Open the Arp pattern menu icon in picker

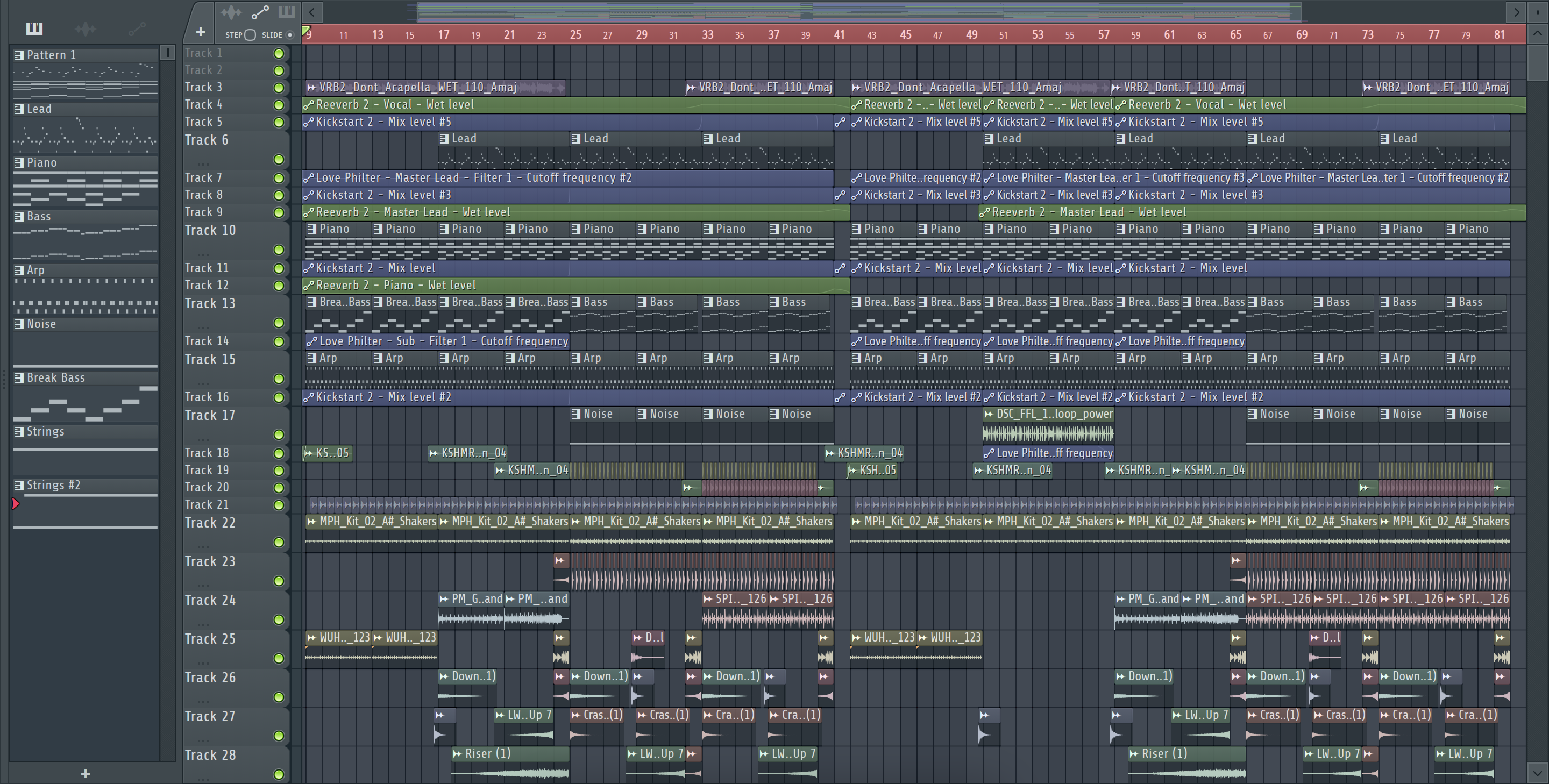point(19,270)
